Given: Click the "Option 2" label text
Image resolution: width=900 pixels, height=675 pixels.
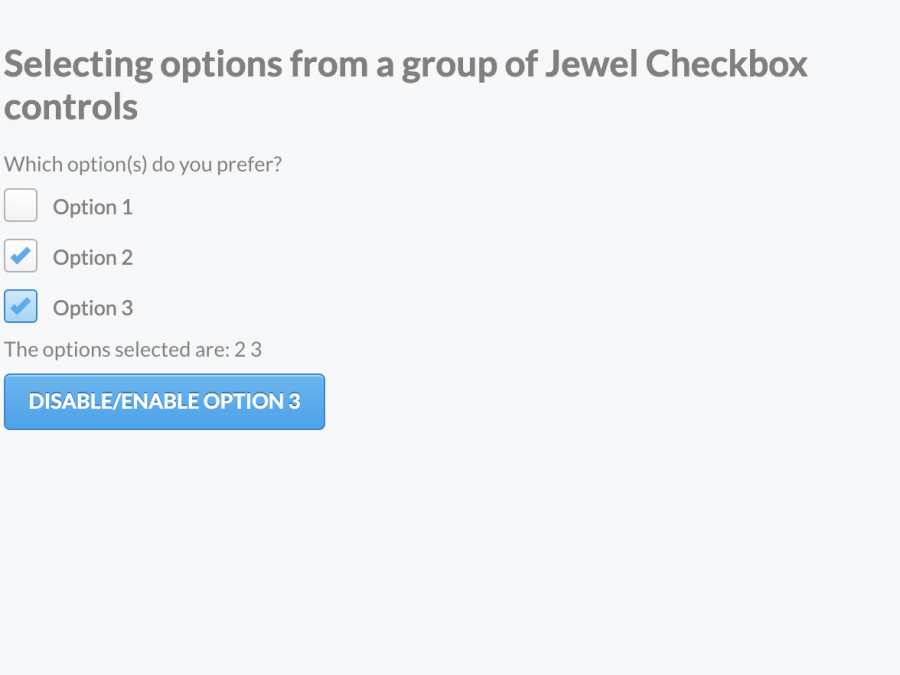Looking at the screenshot, I should [x=93, y=258].
